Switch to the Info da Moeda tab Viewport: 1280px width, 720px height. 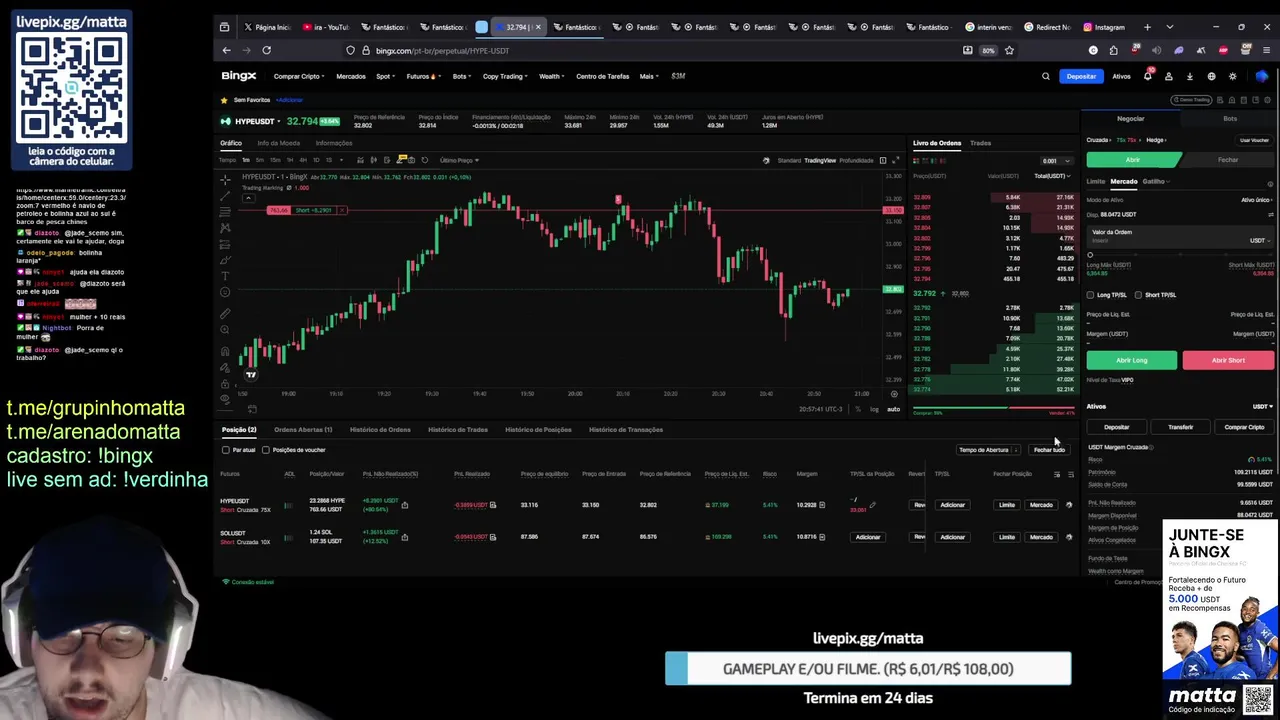click(278, 143)
